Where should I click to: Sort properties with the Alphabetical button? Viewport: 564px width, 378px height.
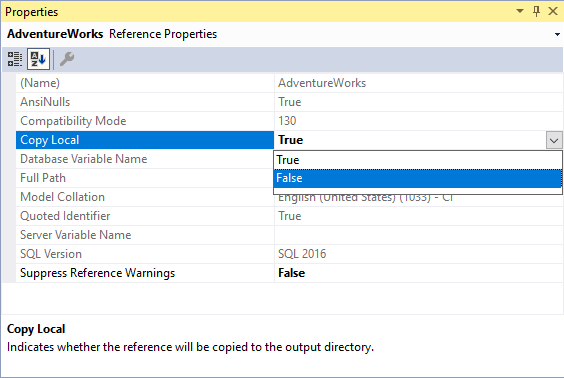coord(38,59)
